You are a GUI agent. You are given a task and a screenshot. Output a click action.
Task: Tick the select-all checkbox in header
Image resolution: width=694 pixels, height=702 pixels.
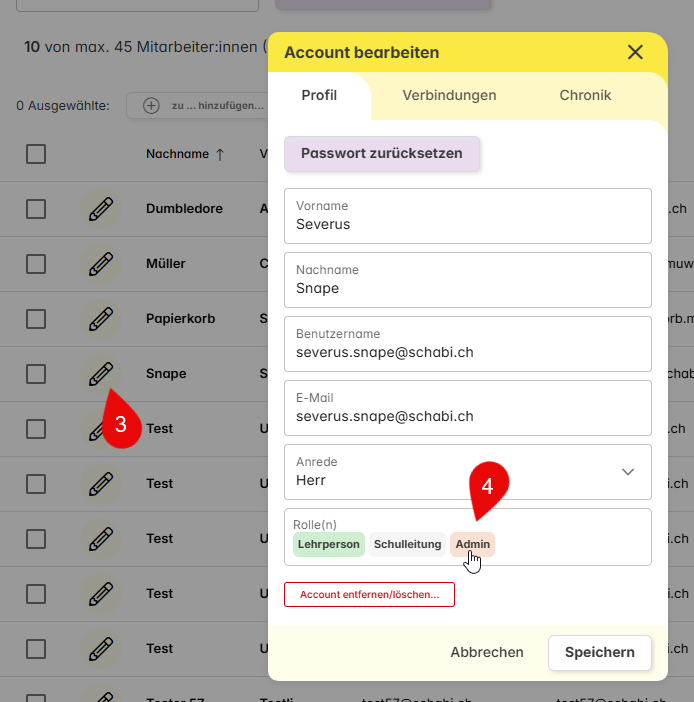click(36, 154)
